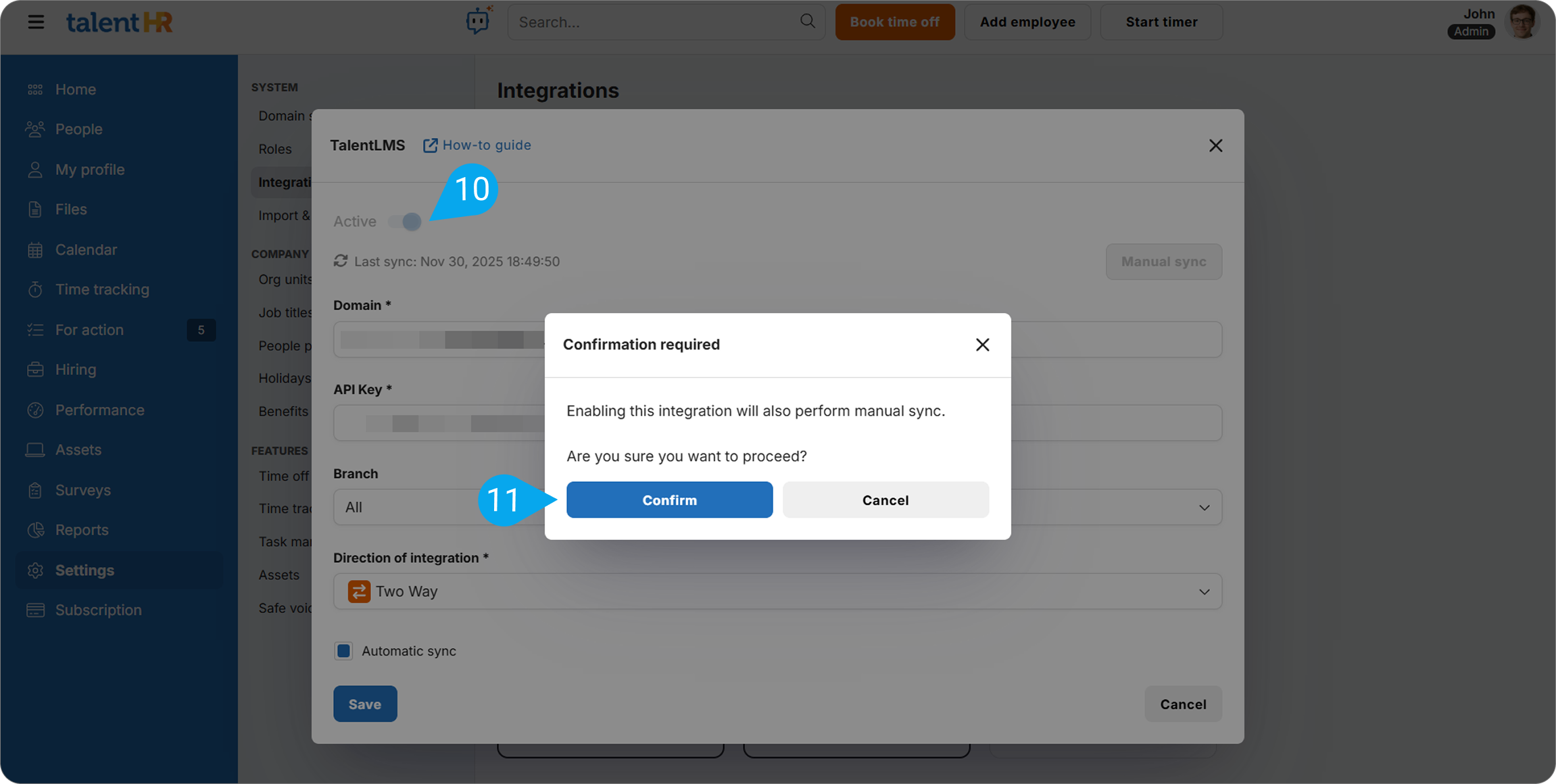Image resolution: width=1556 pixels, height=784 pixels.
Task: Open the Reports menu item
Action: tap(82, 530)
